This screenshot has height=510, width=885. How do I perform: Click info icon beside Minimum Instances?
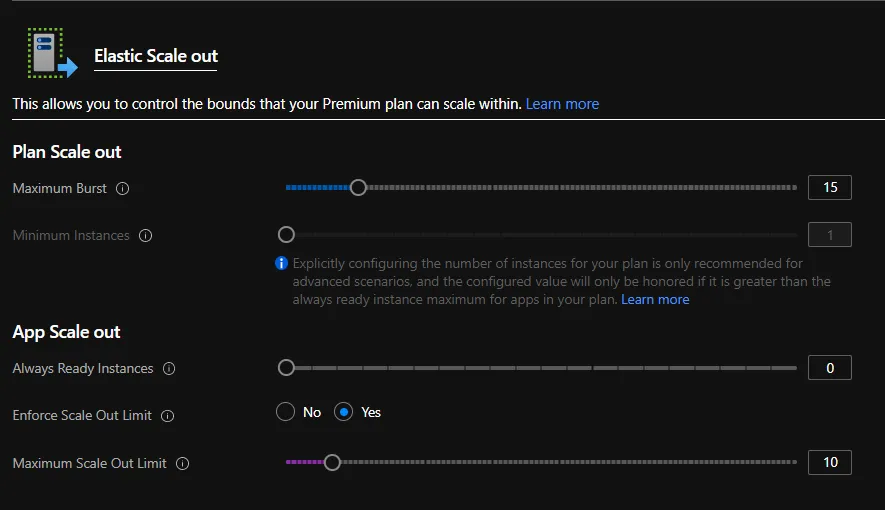point(146,236)
